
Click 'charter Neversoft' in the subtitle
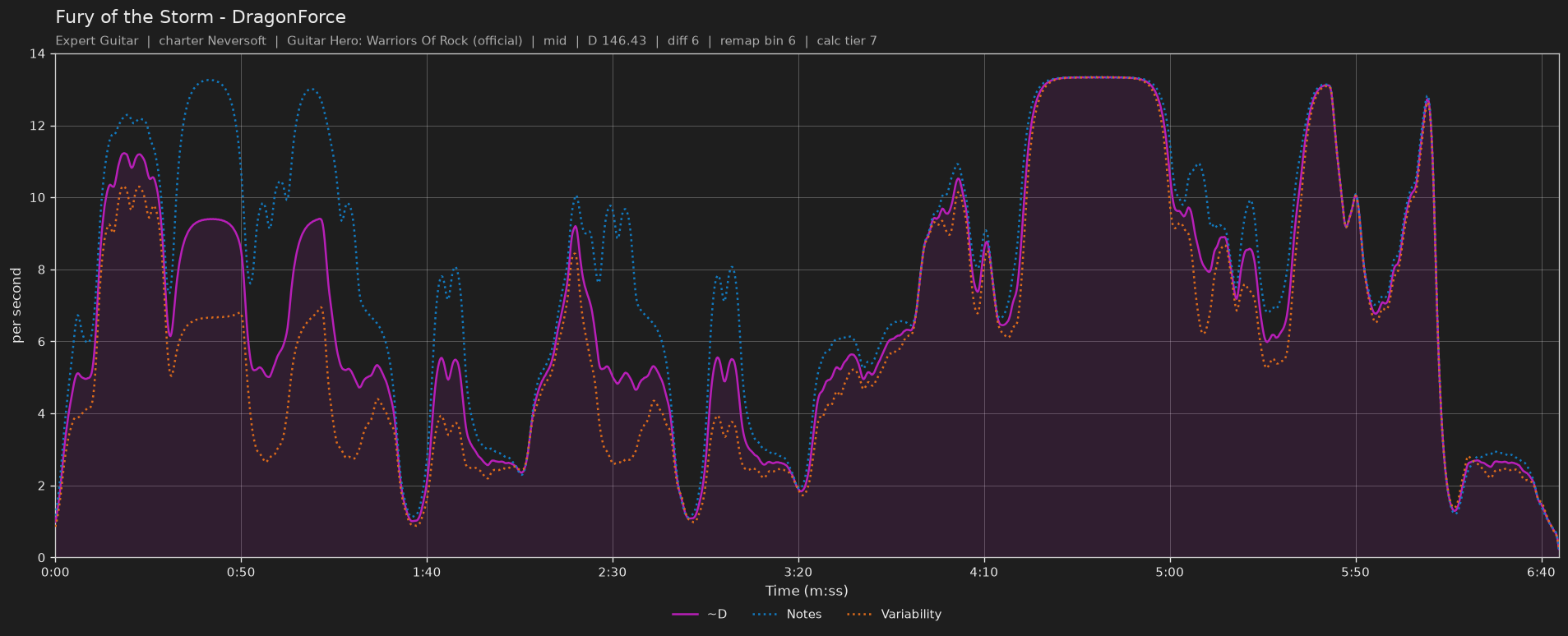[x=212, y=41]
